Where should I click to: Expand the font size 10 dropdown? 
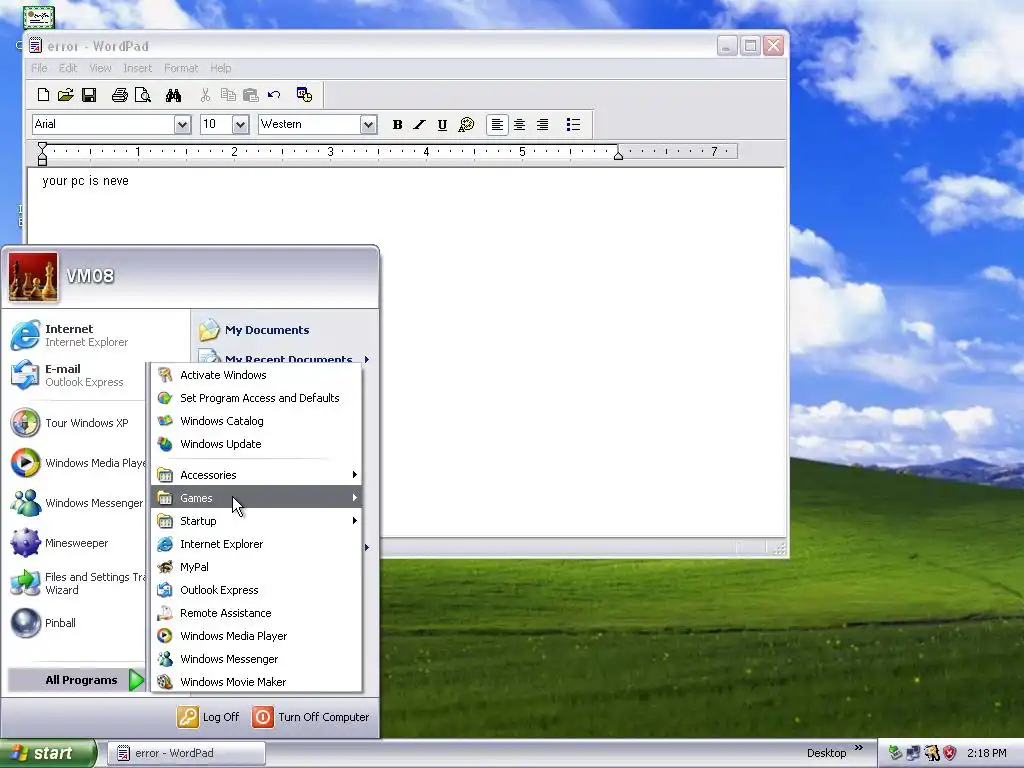pyautogui.click(x=240, y=124)
